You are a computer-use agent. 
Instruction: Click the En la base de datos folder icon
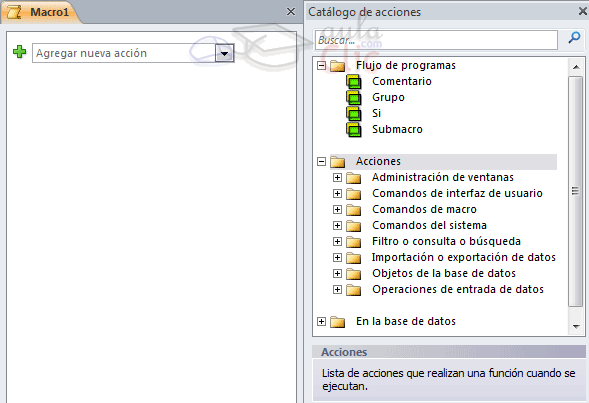pos(338,322)
